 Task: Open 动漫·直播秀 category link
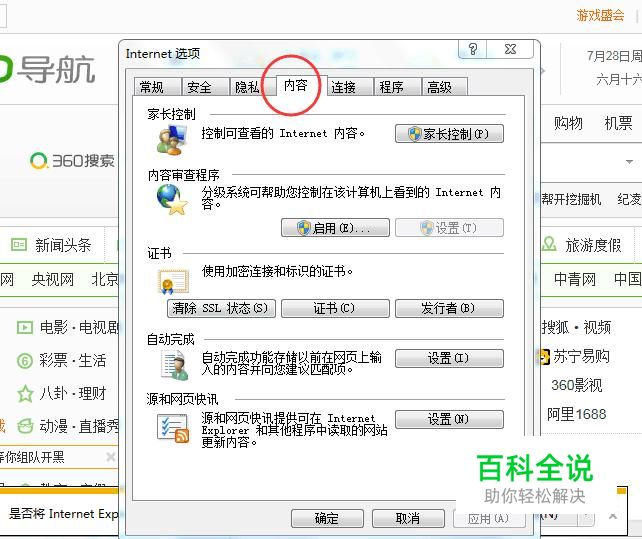click(79, 426)
